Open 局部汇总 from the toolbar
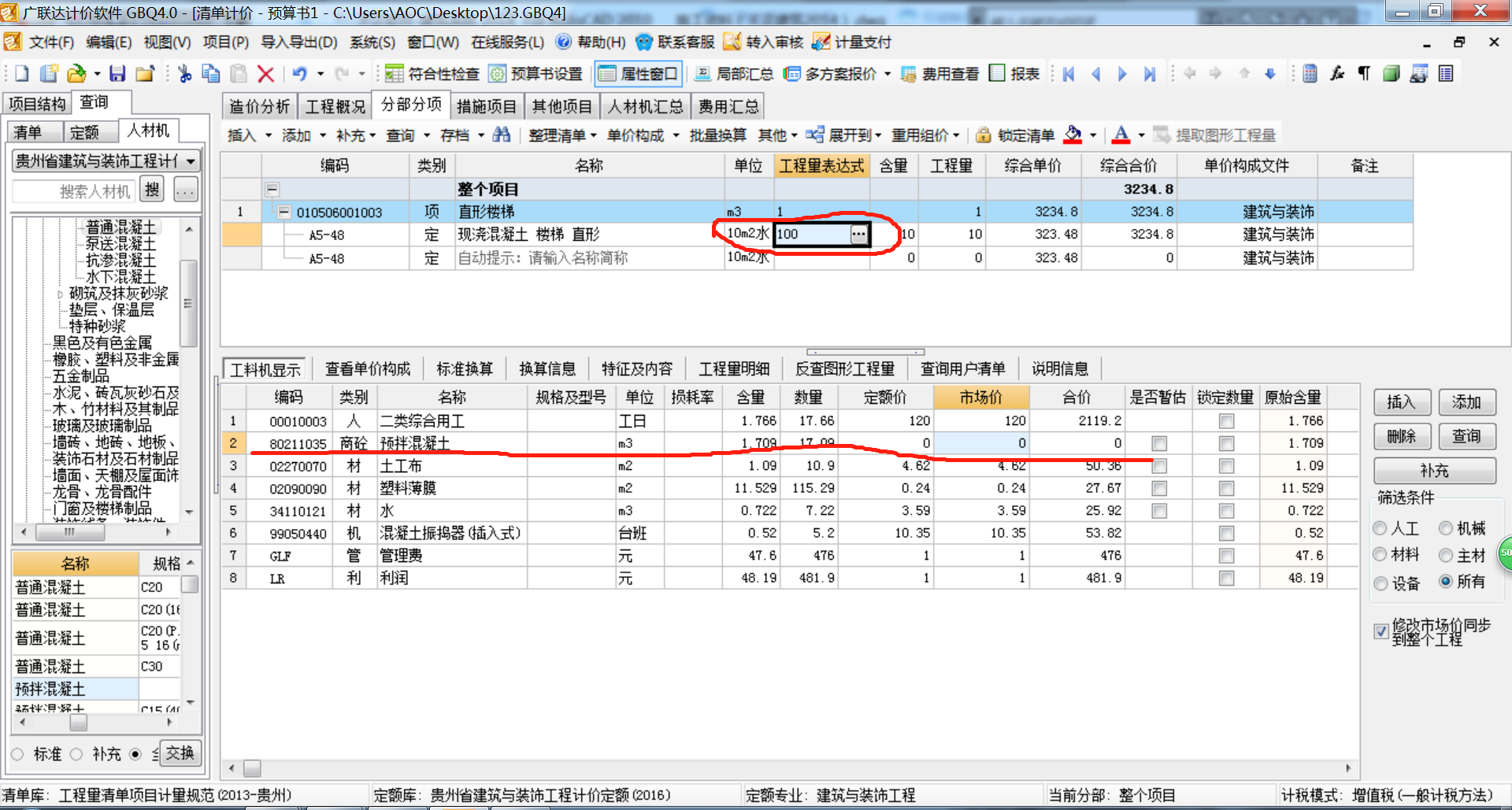The width and height of the screenshot is (1512, 810). click(733, 74)
